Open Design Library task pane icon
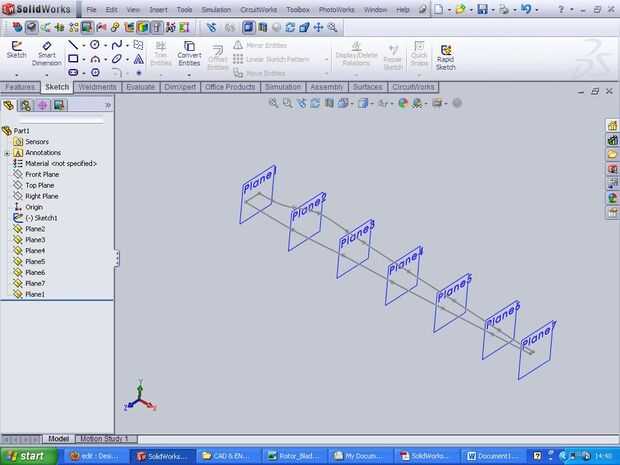This screenshot has height=465, width=620. point(612,140)
